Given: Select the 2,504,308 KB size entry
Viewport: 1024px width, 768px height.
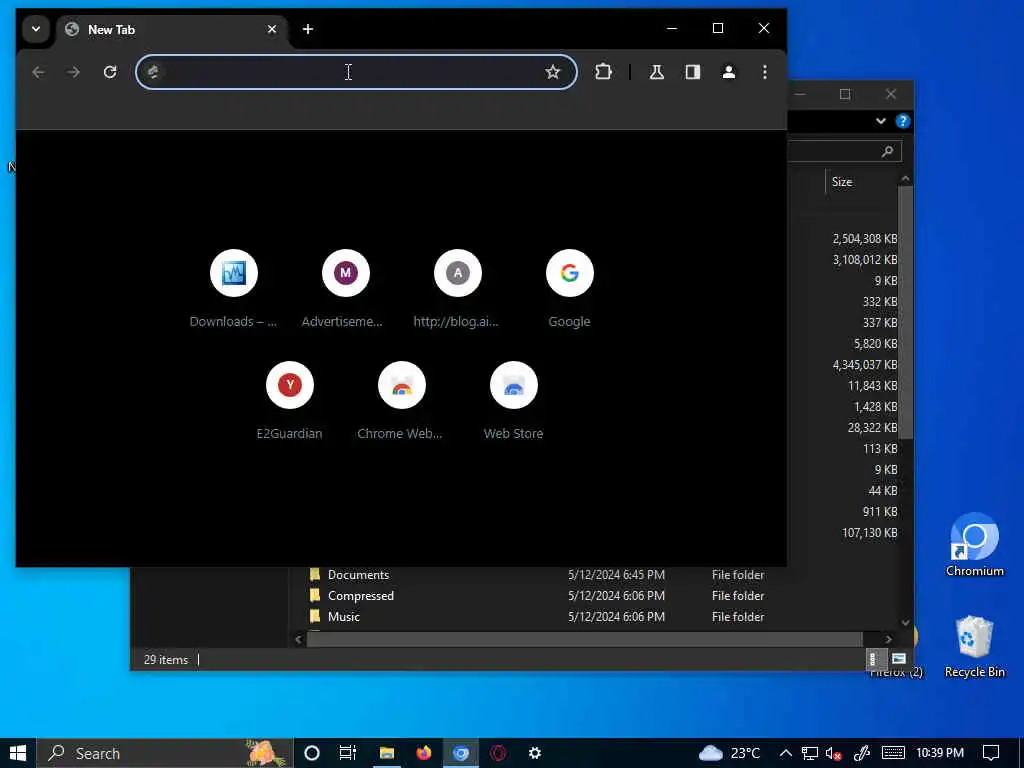Looking at the screenshot, I should click(x=865, y=239).
